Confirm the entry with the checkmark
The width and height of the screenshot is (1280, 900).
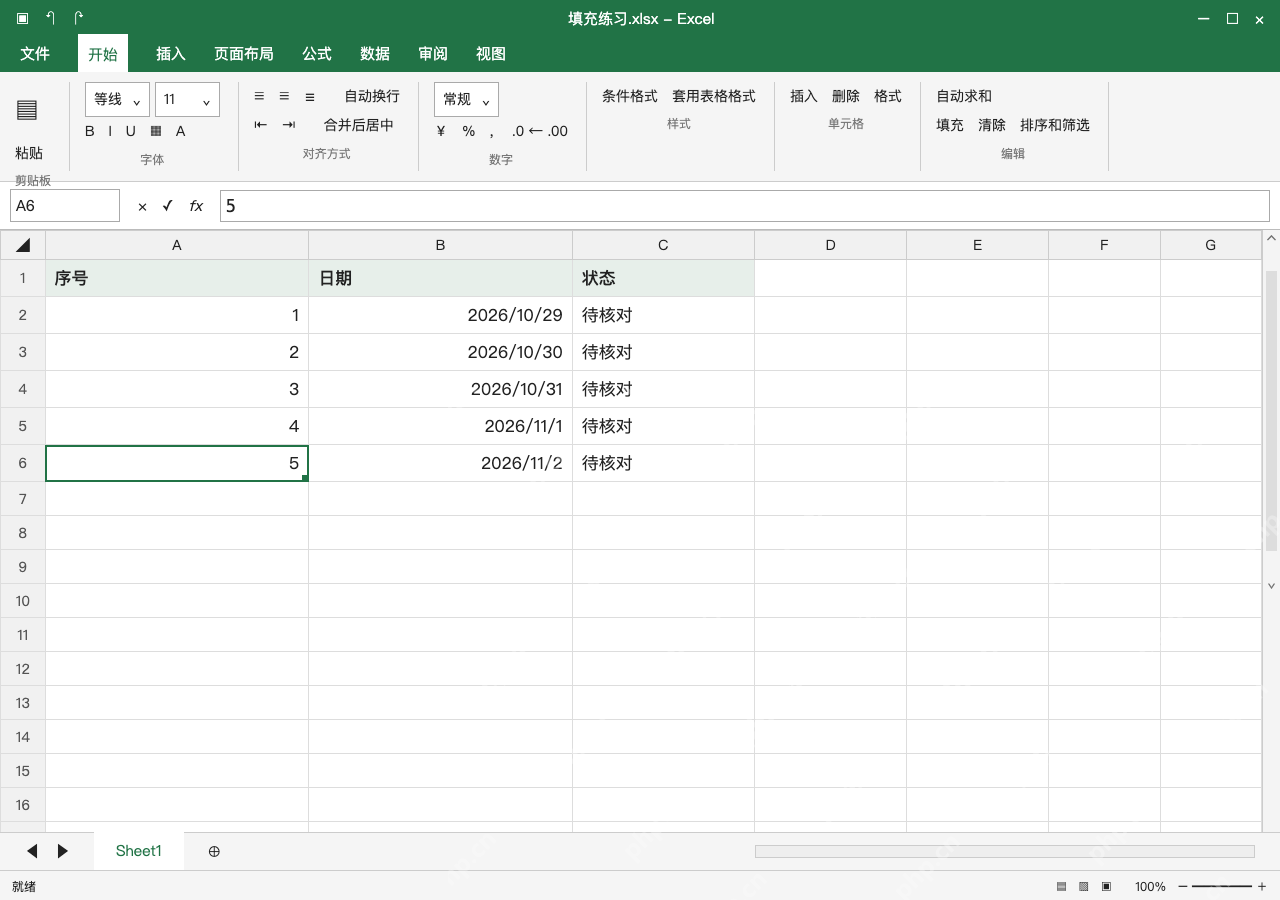coord(168,206)
